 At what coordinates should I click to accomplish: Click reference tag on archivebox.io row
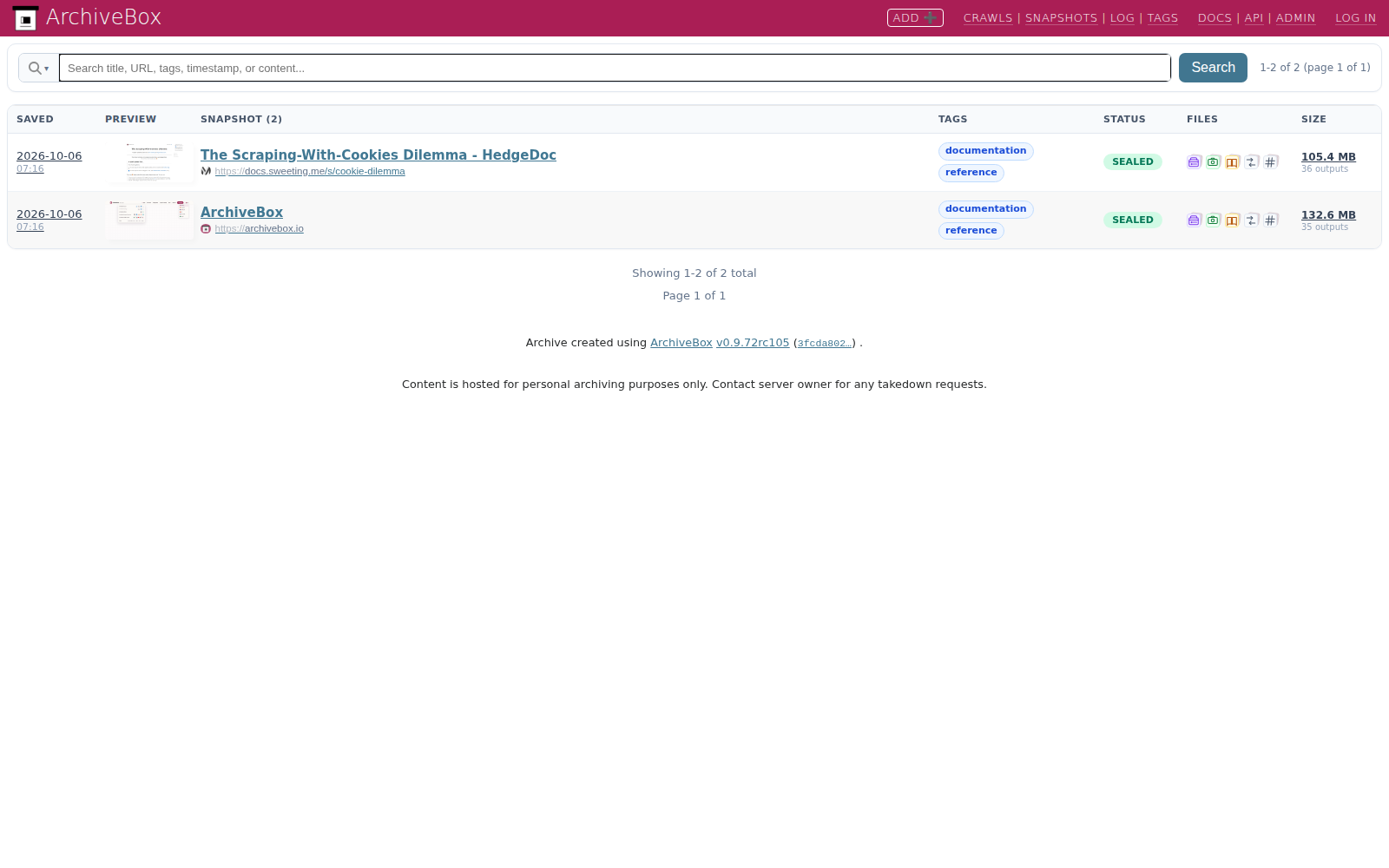pyautogui.click(x=971, y=231)
